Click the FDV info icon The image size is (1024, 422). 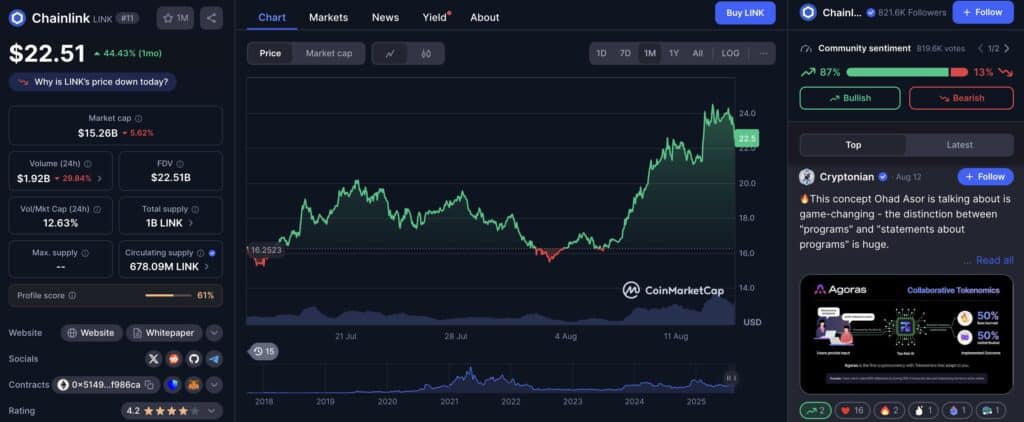coord(180,164)
